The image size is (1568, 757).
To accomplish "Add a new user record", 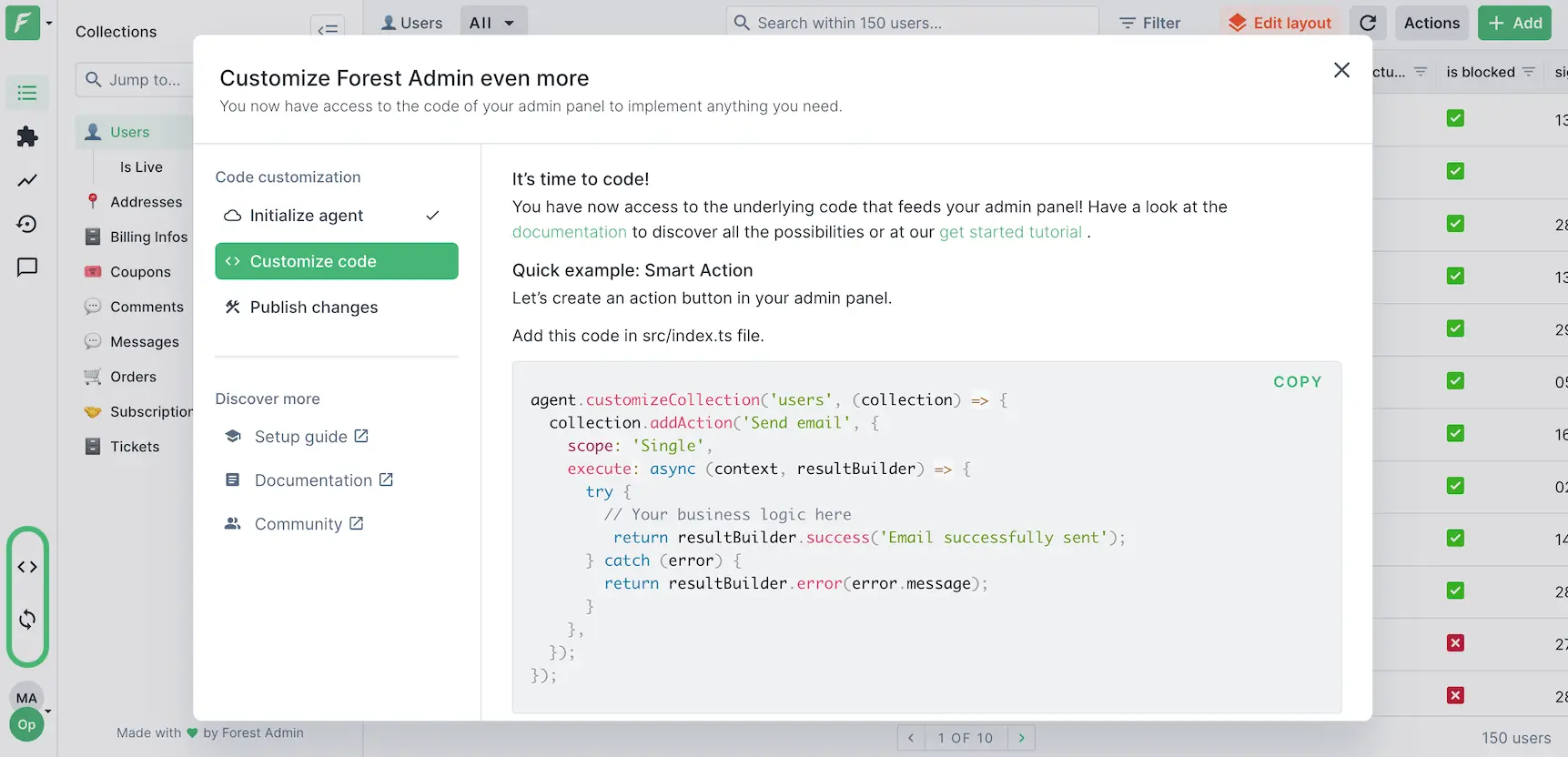I will (1515, 23).
